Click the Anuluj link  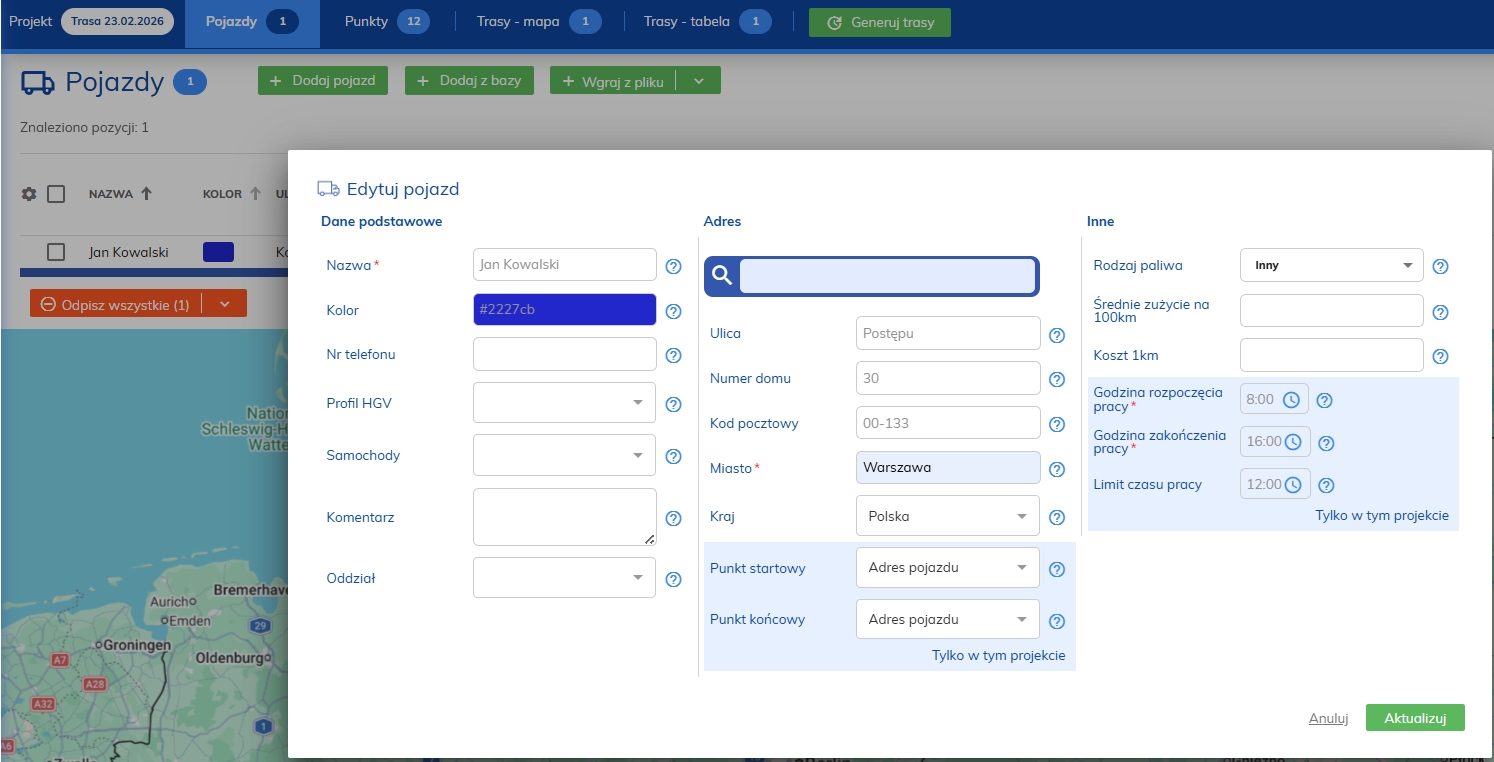tap(1328, 718)
